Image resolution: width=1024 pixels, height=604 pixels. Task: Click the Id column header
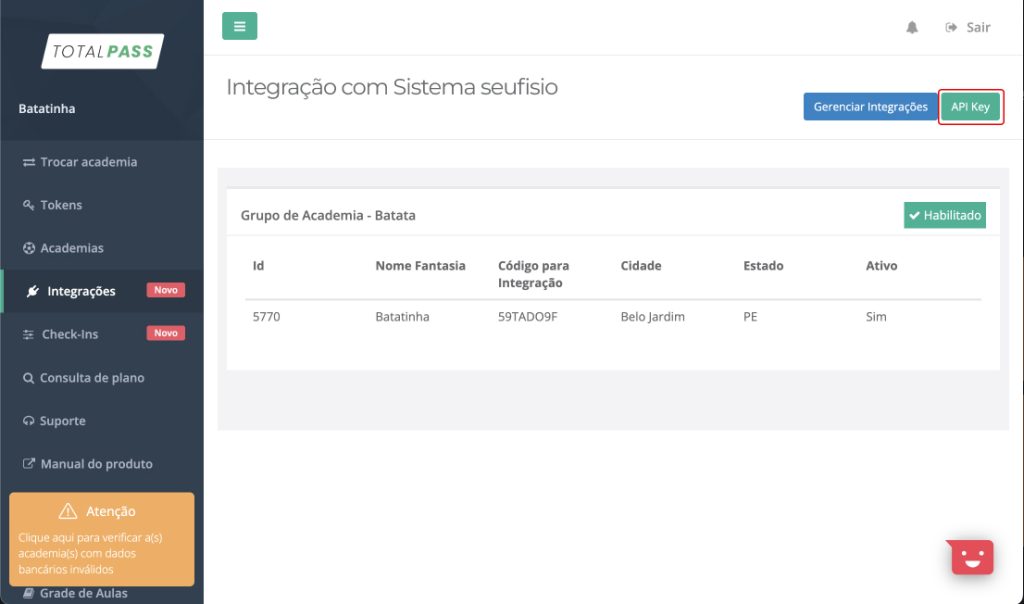tap(258, 266)
